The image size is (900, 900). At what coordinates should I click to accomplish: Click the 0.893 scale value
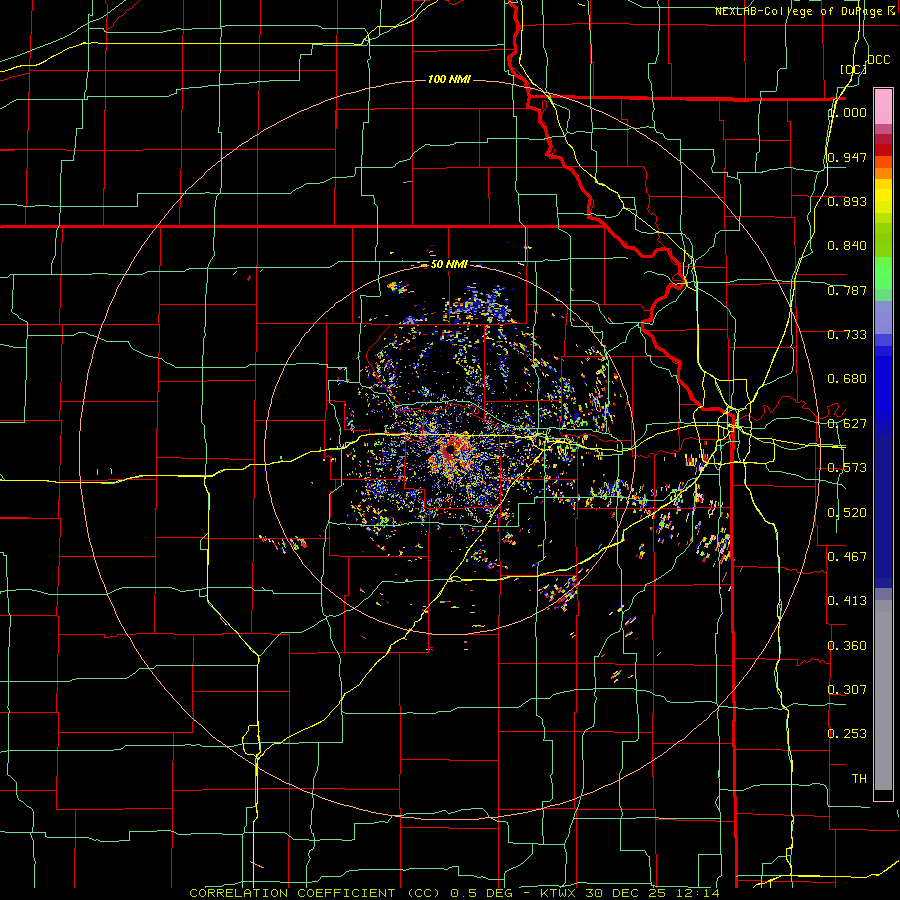(847, 201)
